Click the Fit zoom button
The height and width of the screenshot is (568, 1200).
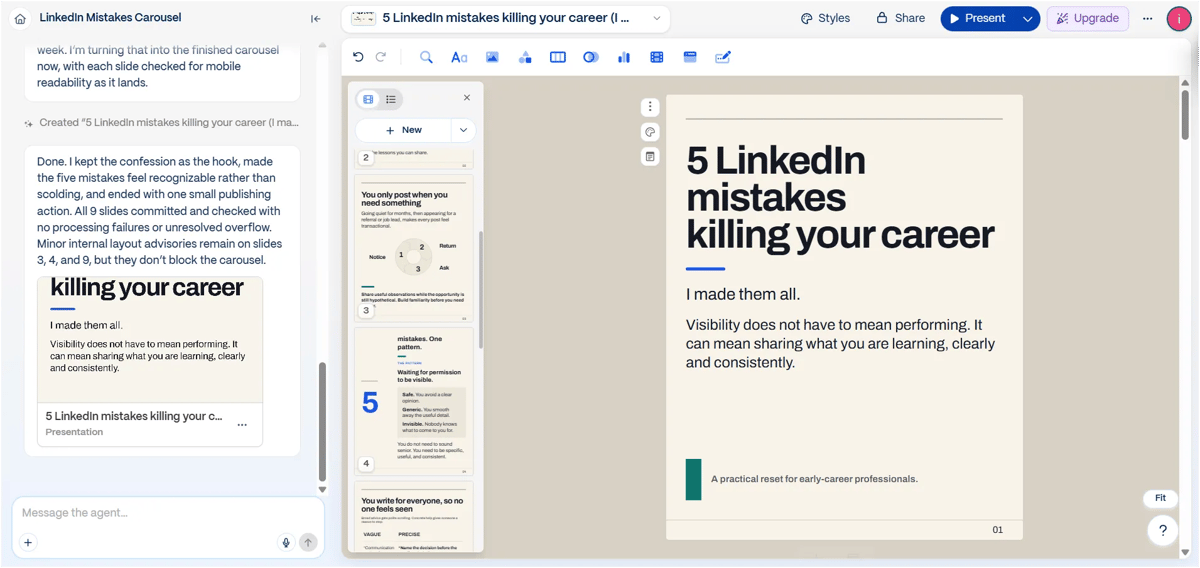click(1160, 498)
